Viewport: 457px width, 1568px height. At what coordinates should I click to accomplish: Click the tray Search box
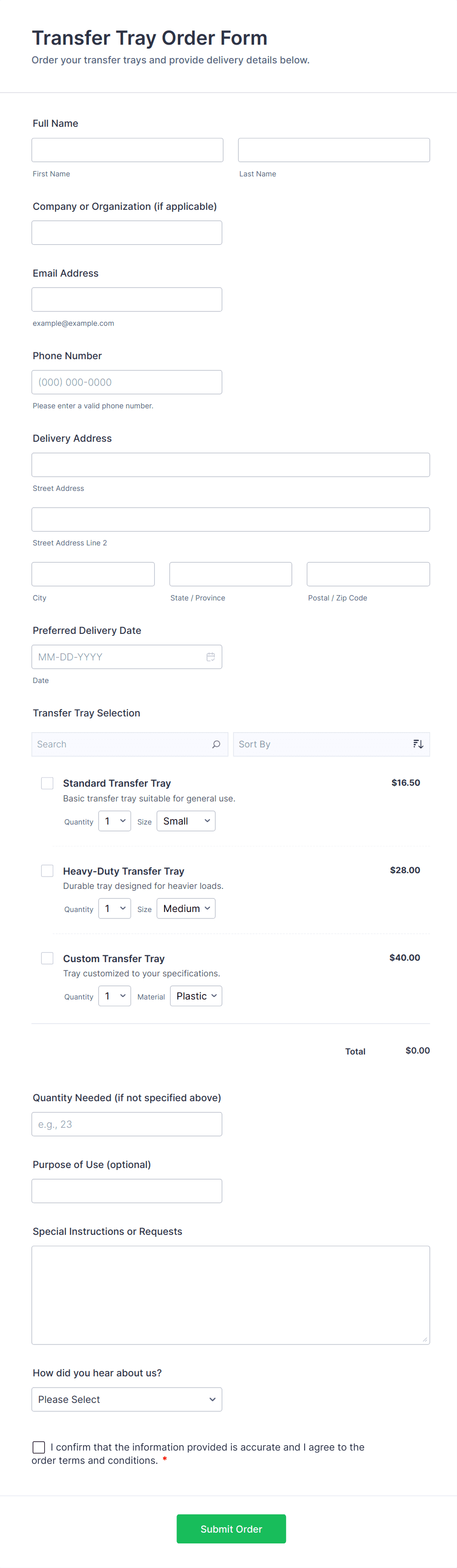122,744
